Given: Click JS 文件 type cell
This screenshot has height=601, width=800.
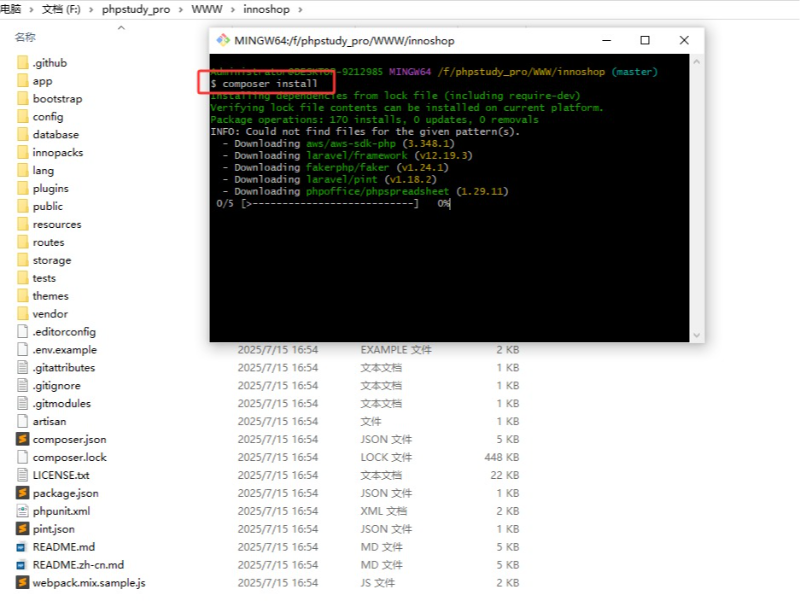Looking at the screenshot, I should click(x=378, y=583).
